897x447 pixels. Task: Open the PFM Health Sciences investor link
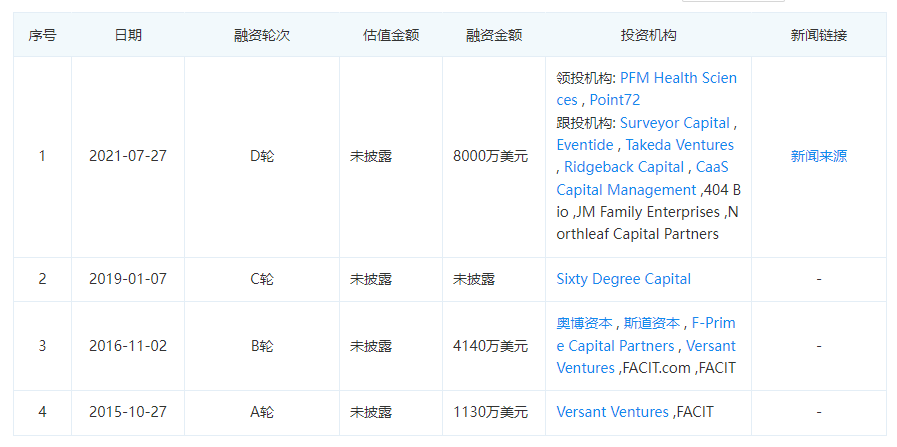click(678, 78)
